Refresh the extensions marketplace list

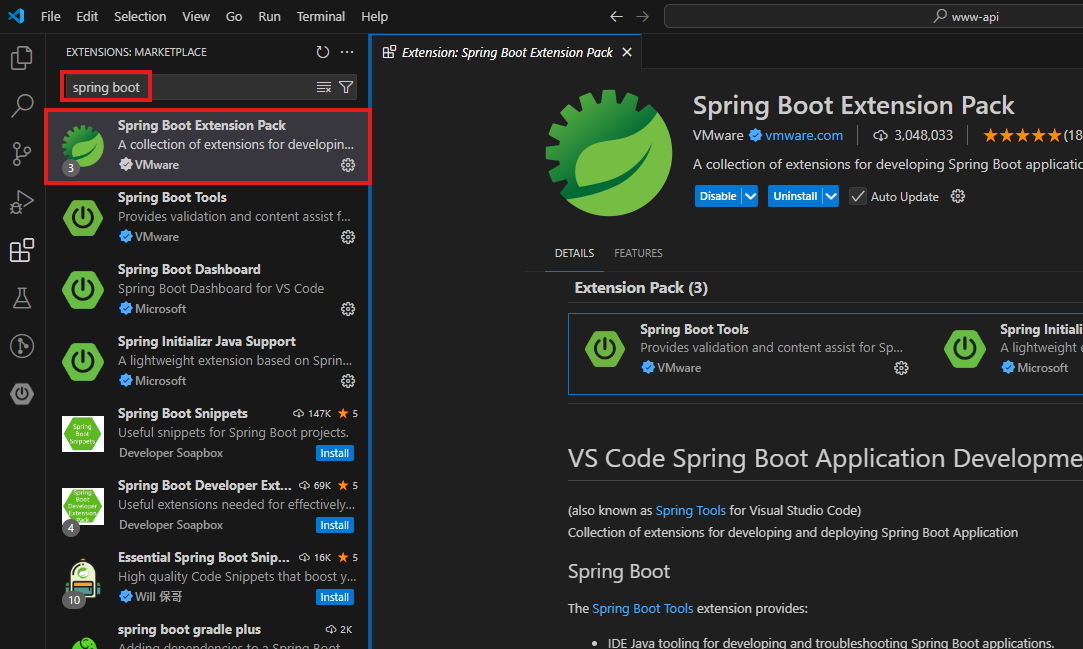click(x=323, y=52)
